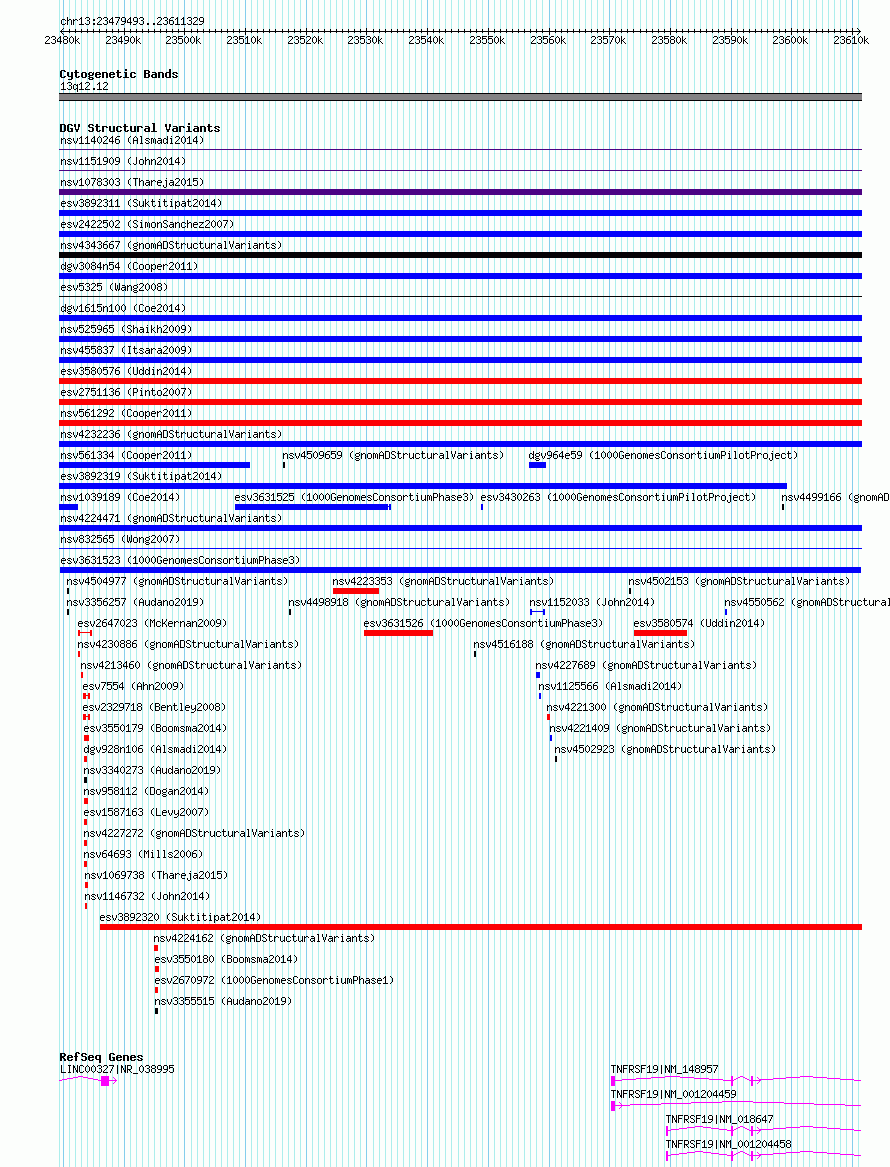Select the nsv4224162 gnomAD label
Screen dimensions: 890x1167
point(264,938)
